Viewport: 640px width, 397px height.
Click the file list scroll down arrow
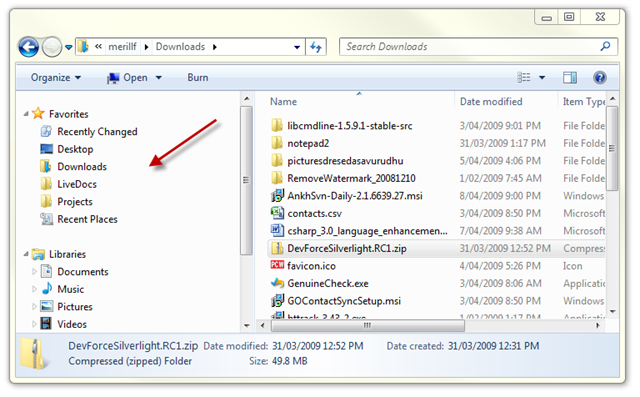[x=612, y=312]
